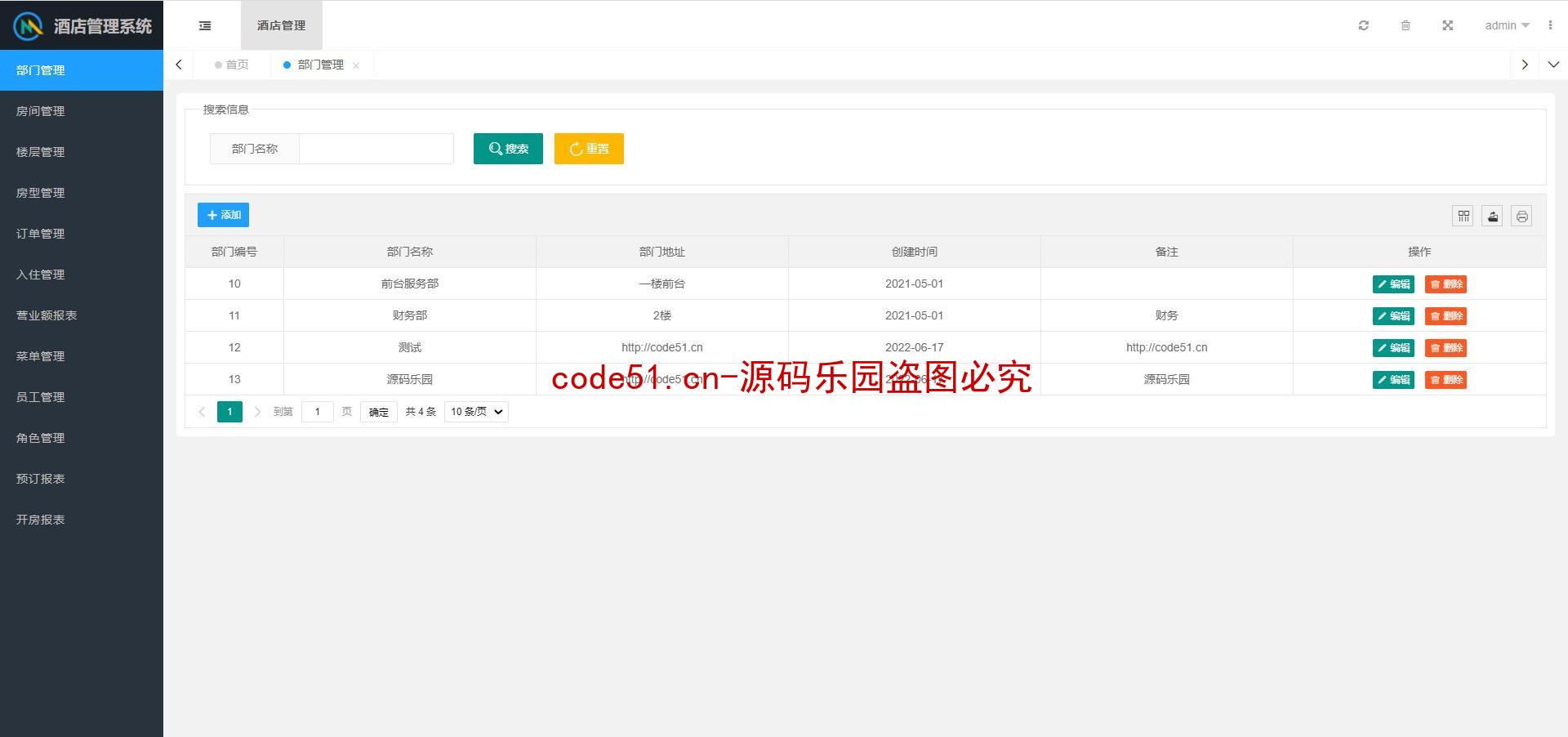This screenshot has width=1568, height=737.
Task: Click the 备注 column header
Action: 1167,252
